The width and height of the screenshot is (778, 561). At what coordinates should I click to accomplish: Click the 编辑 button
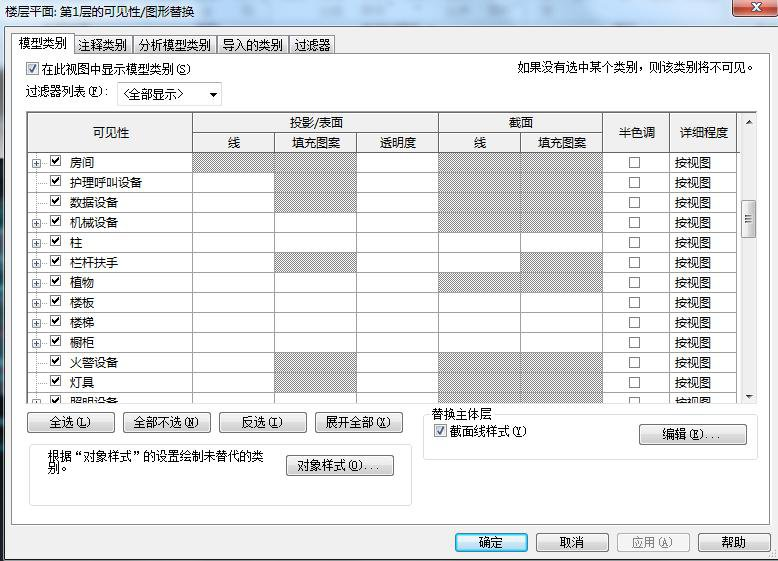coord(693,435)
